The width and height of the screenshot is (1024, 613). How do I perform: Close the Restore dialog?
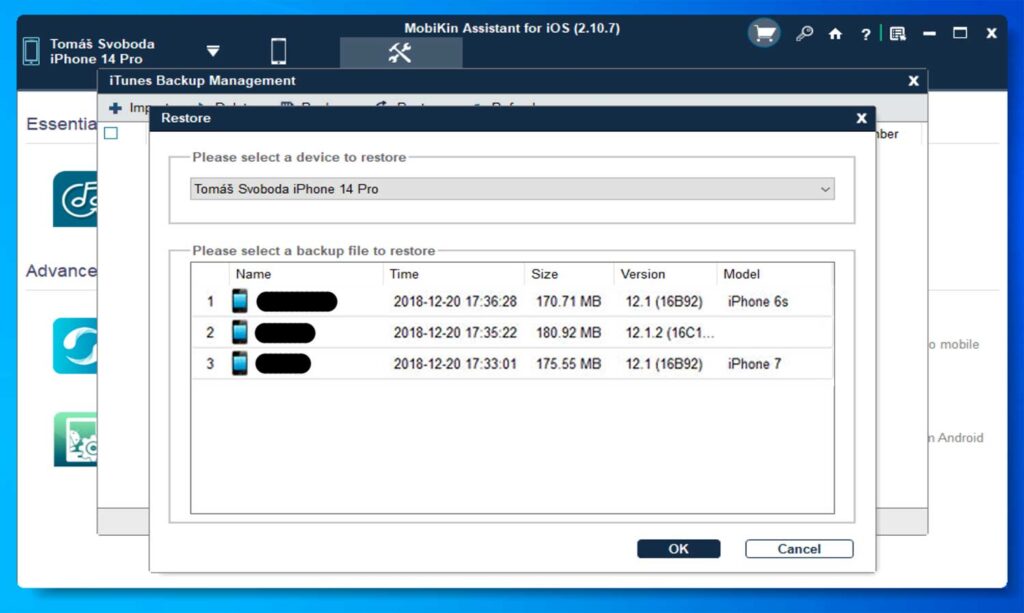pyautogui.click(x=861, y=118)
